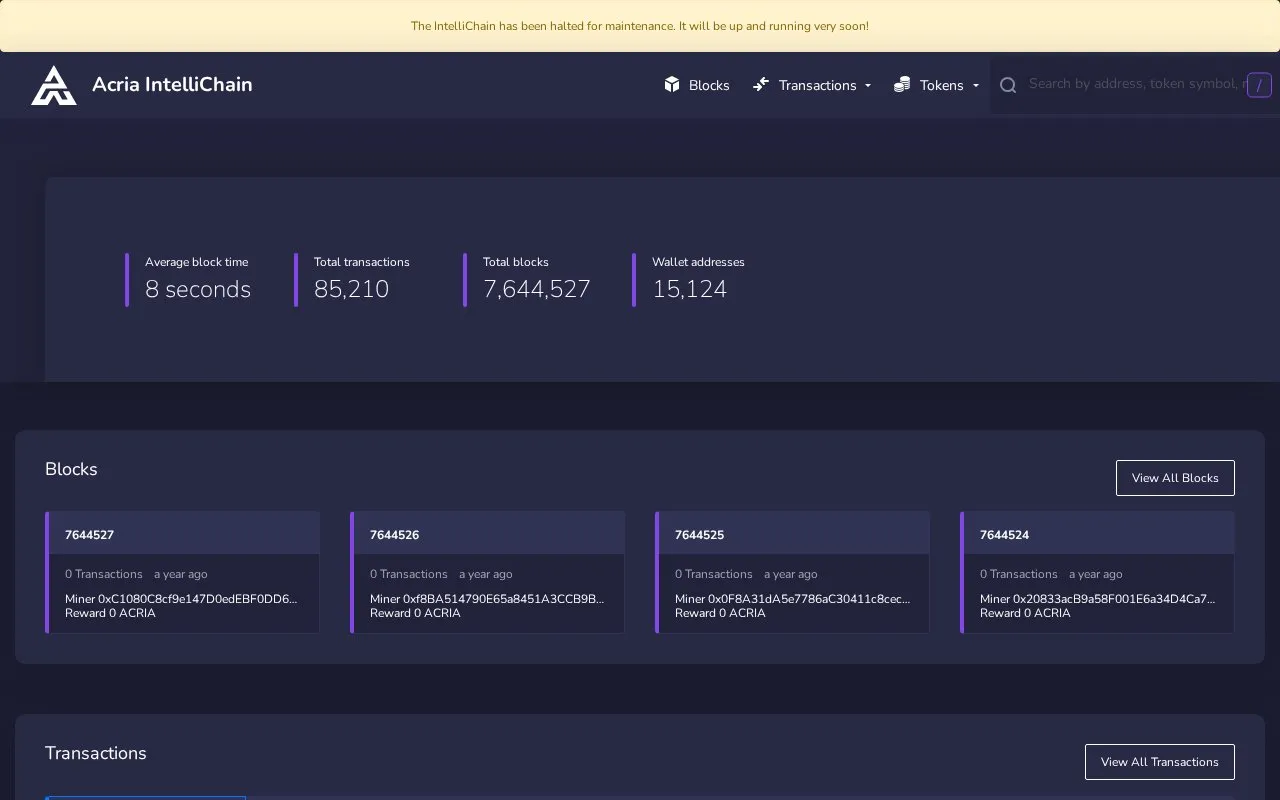Click the "85,210" total transactions value
This screenshot has height=800, width=1280.
coord(351,289)
